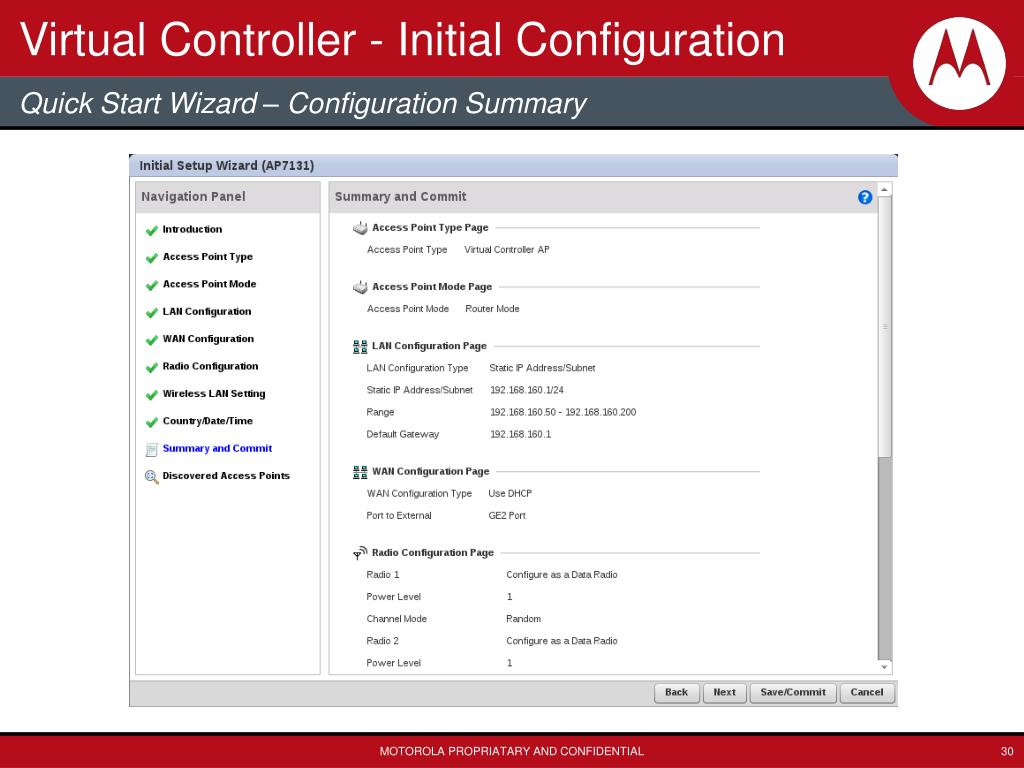This screenshot has height=768, width=1024.
Task: Click the WAN Configuration Type label
Action: coord(419,494)
